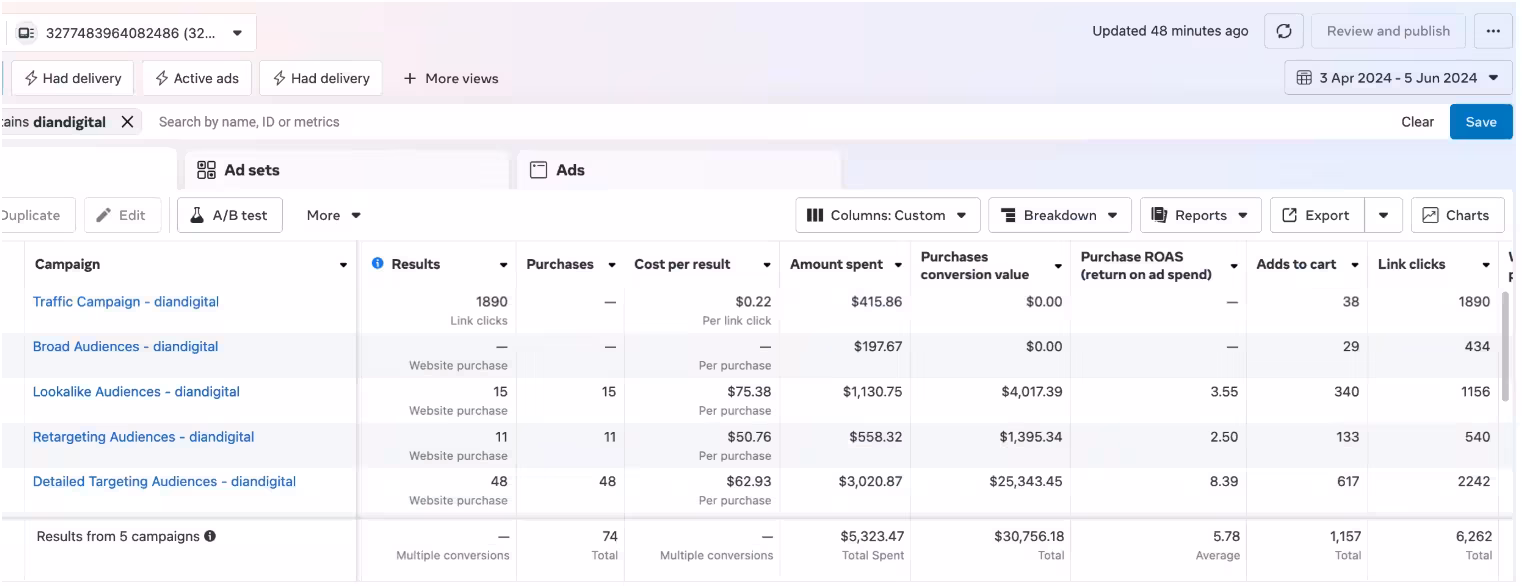Open Detailed Targeting Audiences - diandigital
1522x586 pixels.
coord(164,482)
